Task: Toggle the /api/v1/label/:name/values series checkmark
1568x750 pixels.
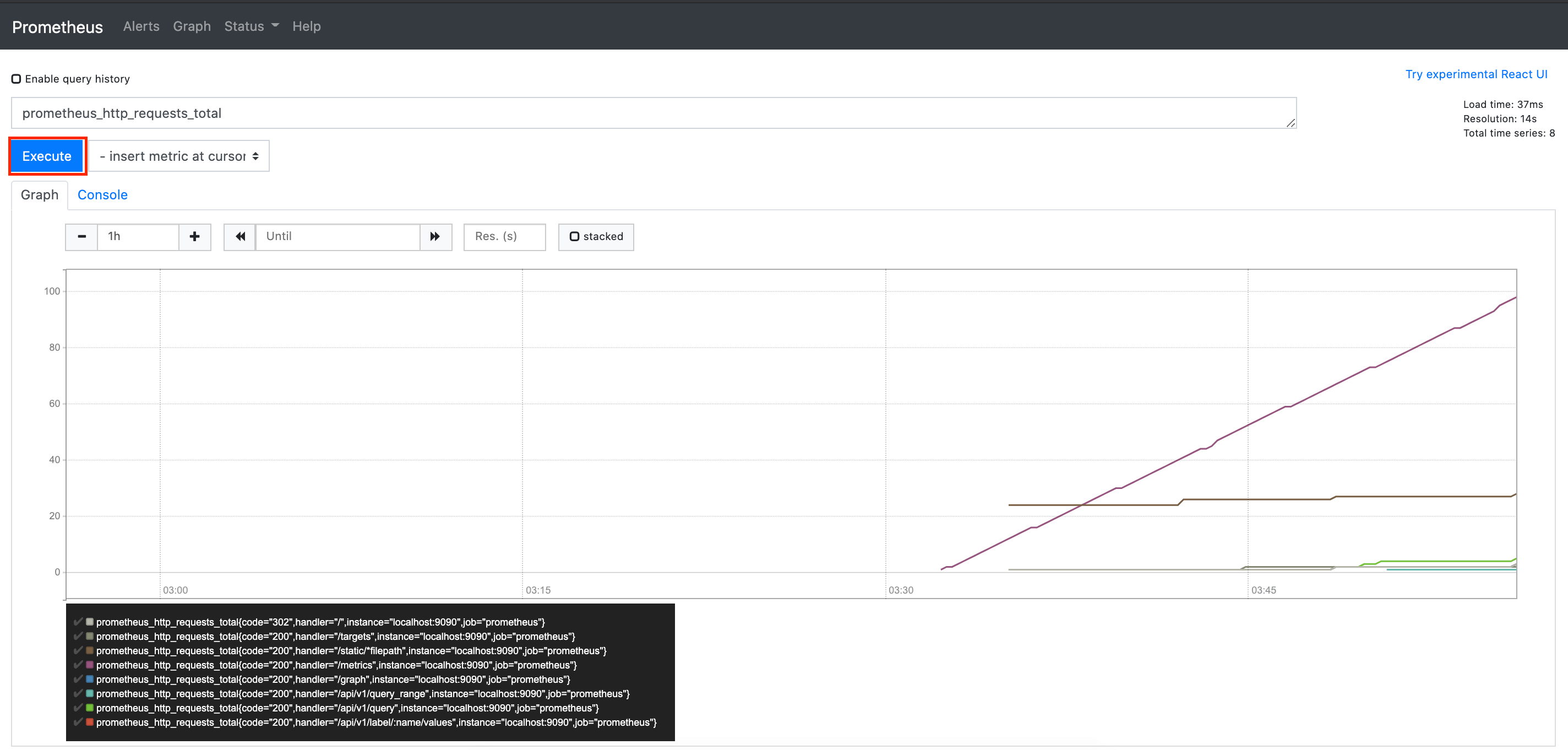Action: (x=78, y=722)
